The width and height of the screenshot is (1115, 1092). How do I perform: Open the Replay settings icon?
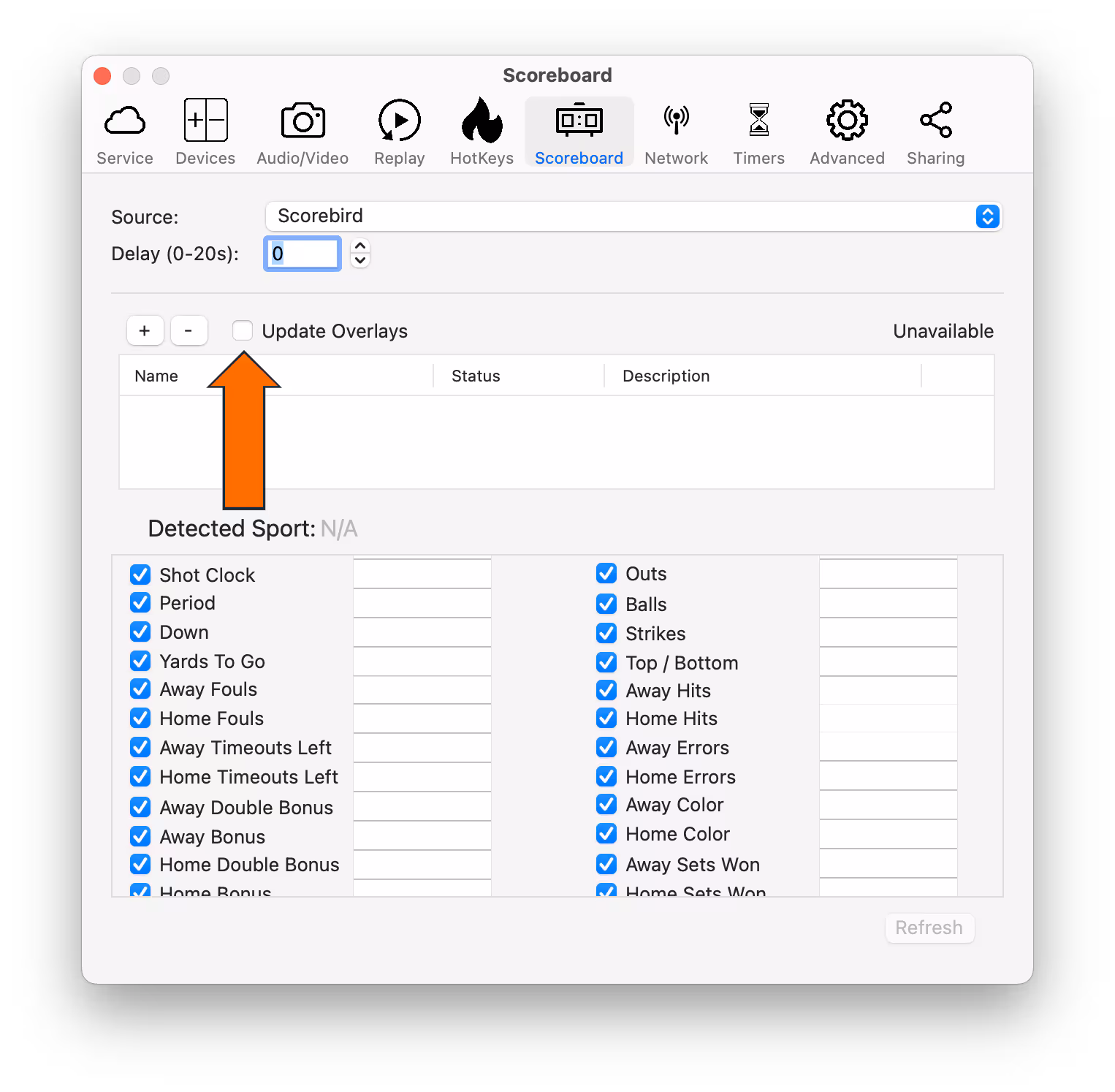click(399, 133)
